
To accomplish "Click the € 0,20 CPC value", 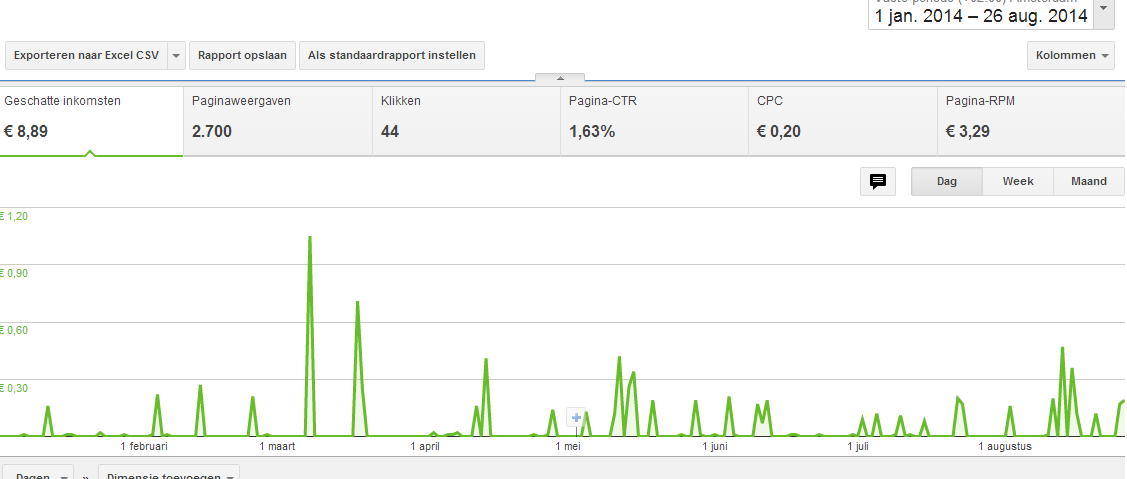I will (779, 132).
